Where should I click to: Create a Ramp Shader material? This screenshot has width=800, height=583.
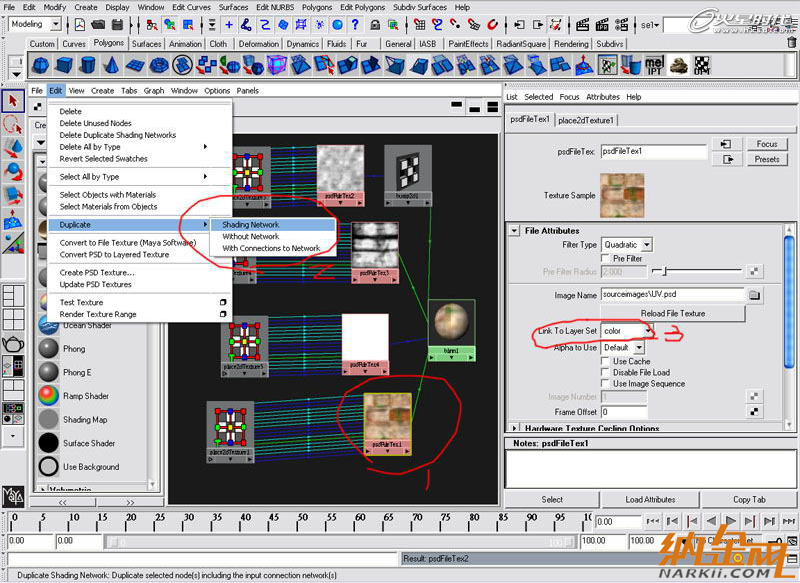(48, 396)
